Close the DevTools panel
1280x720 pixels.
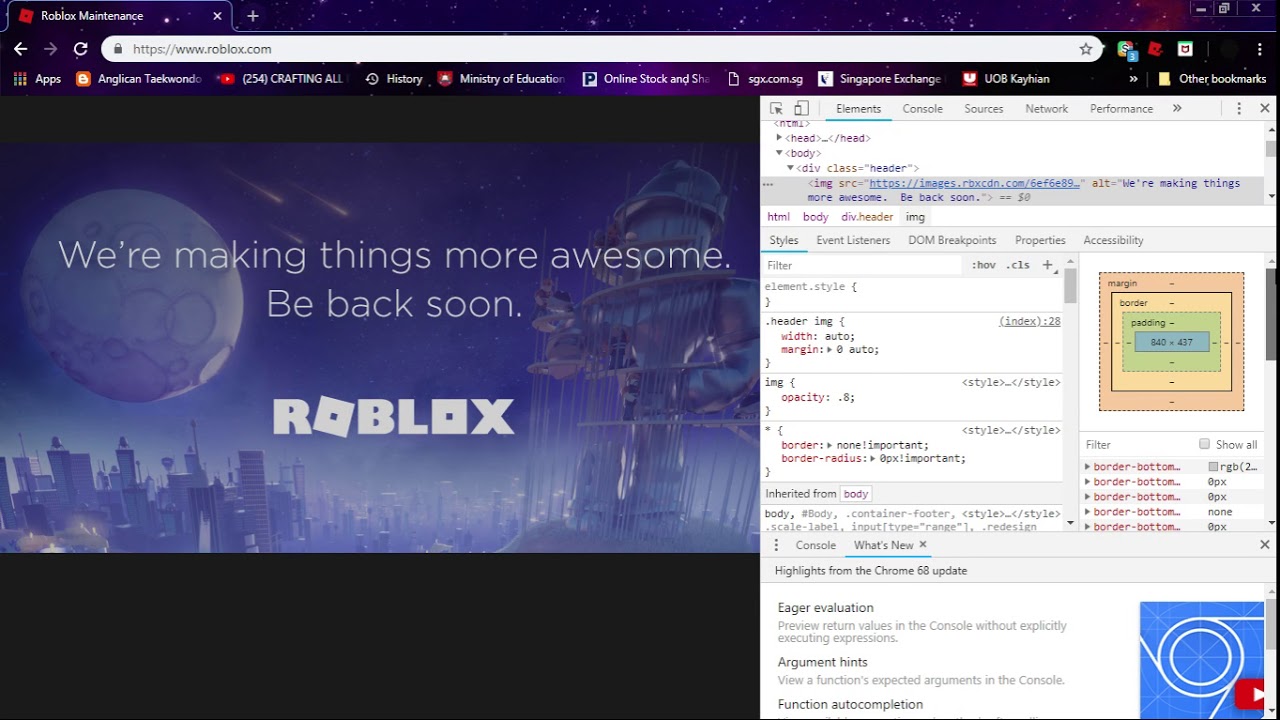point(1265,108)
